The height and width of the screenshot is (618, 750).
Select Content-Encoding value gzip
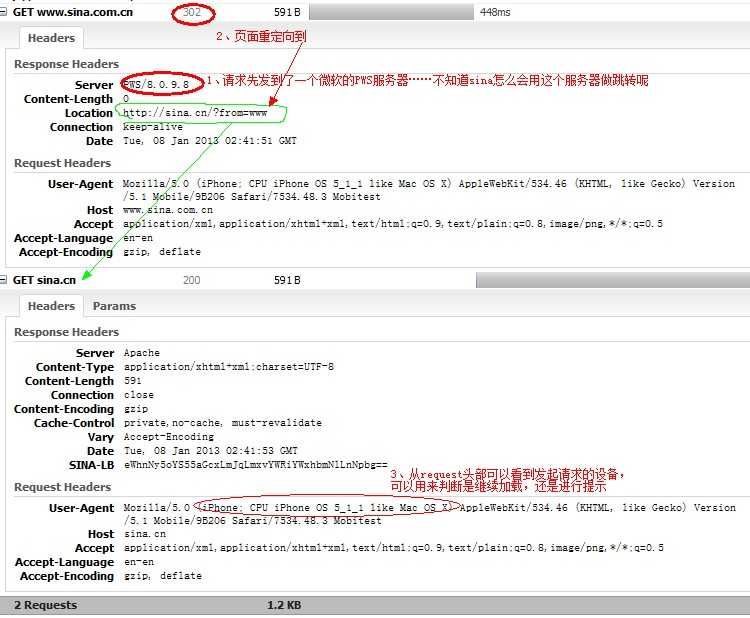click(x=136, y=409)
